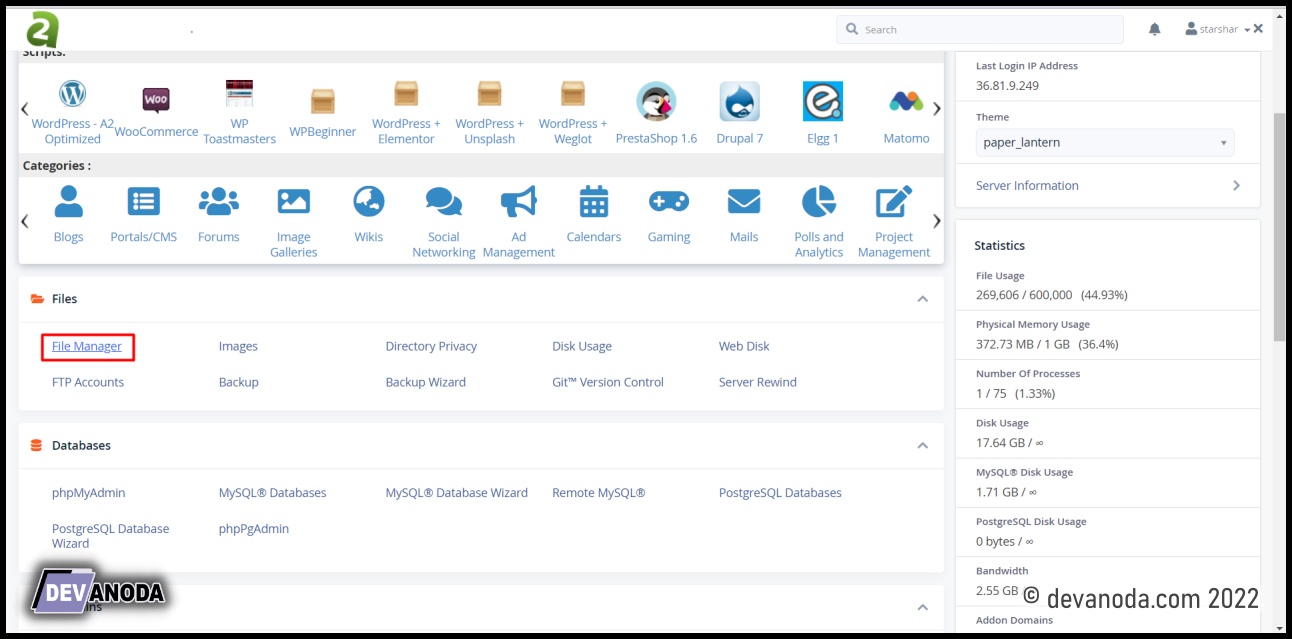
Task: Open the Blogs category icon
Action: pyautogui.click(x=68, y=202)
